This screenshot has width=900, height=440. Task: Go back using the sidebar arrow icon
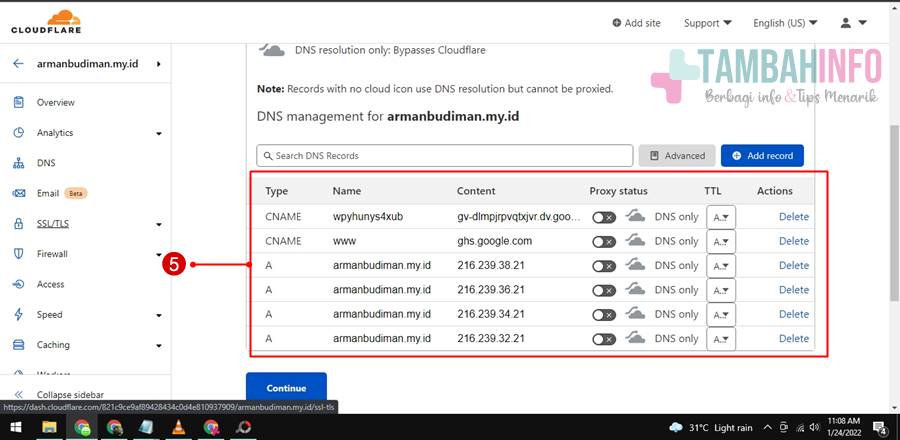[18, 64]
